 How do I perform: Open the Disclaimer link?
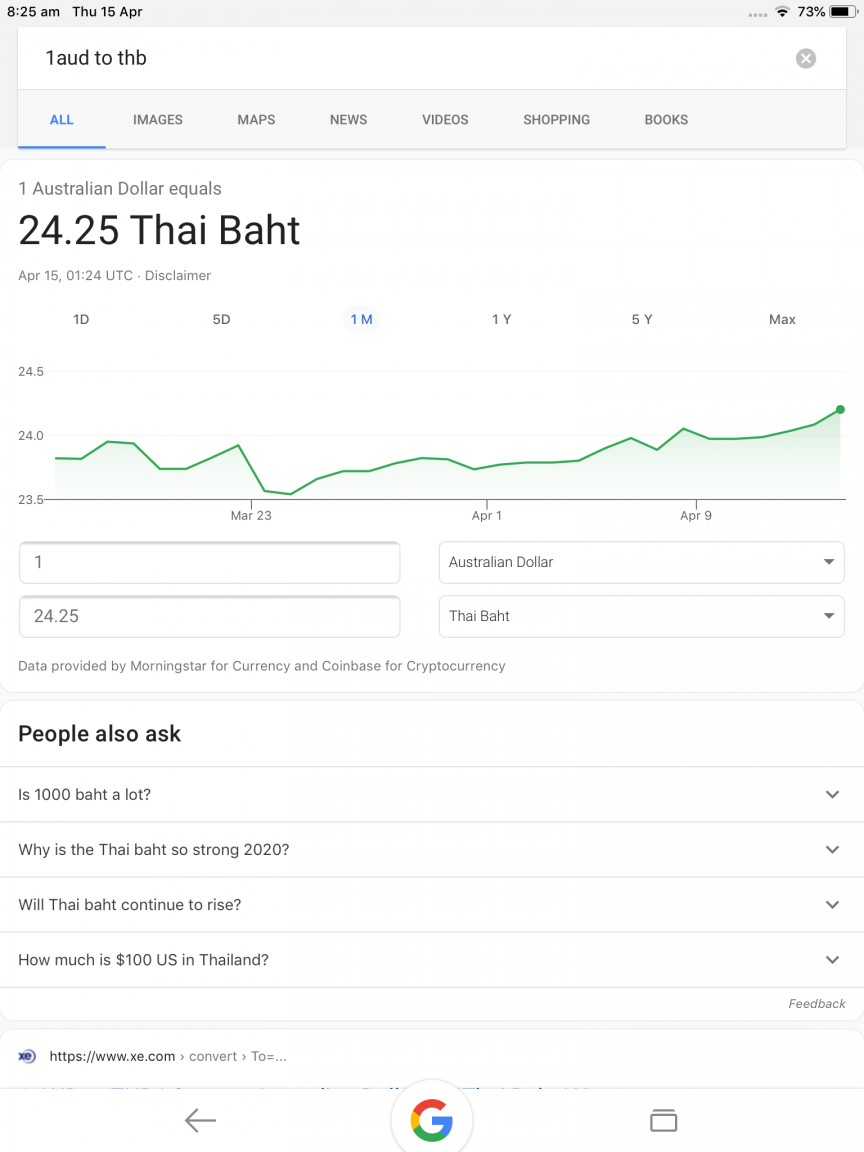pyautogui.click(x=178, y=276)
